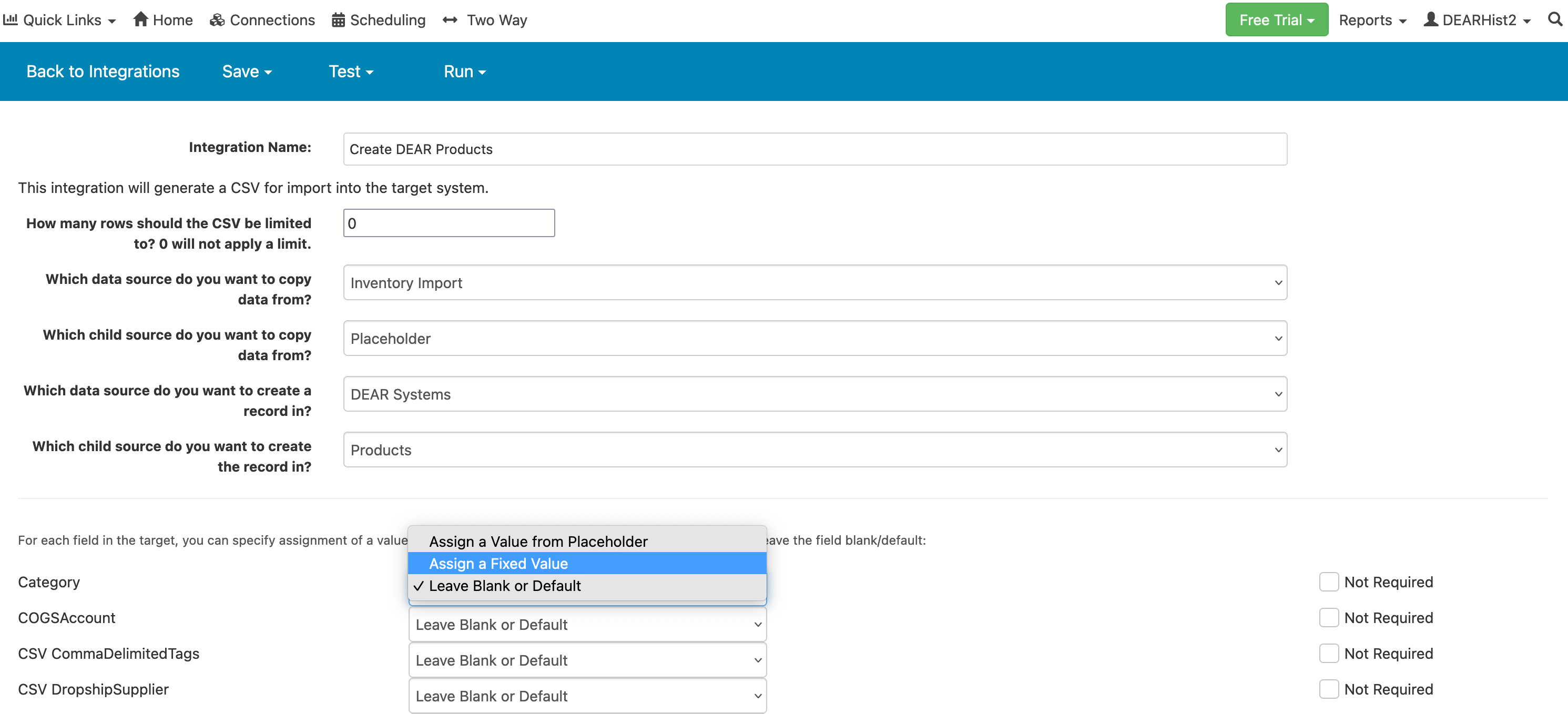Viewport: 1568px width, 714px height.
Task: Open the Save dropdown
Action: [x=246, y=71]
